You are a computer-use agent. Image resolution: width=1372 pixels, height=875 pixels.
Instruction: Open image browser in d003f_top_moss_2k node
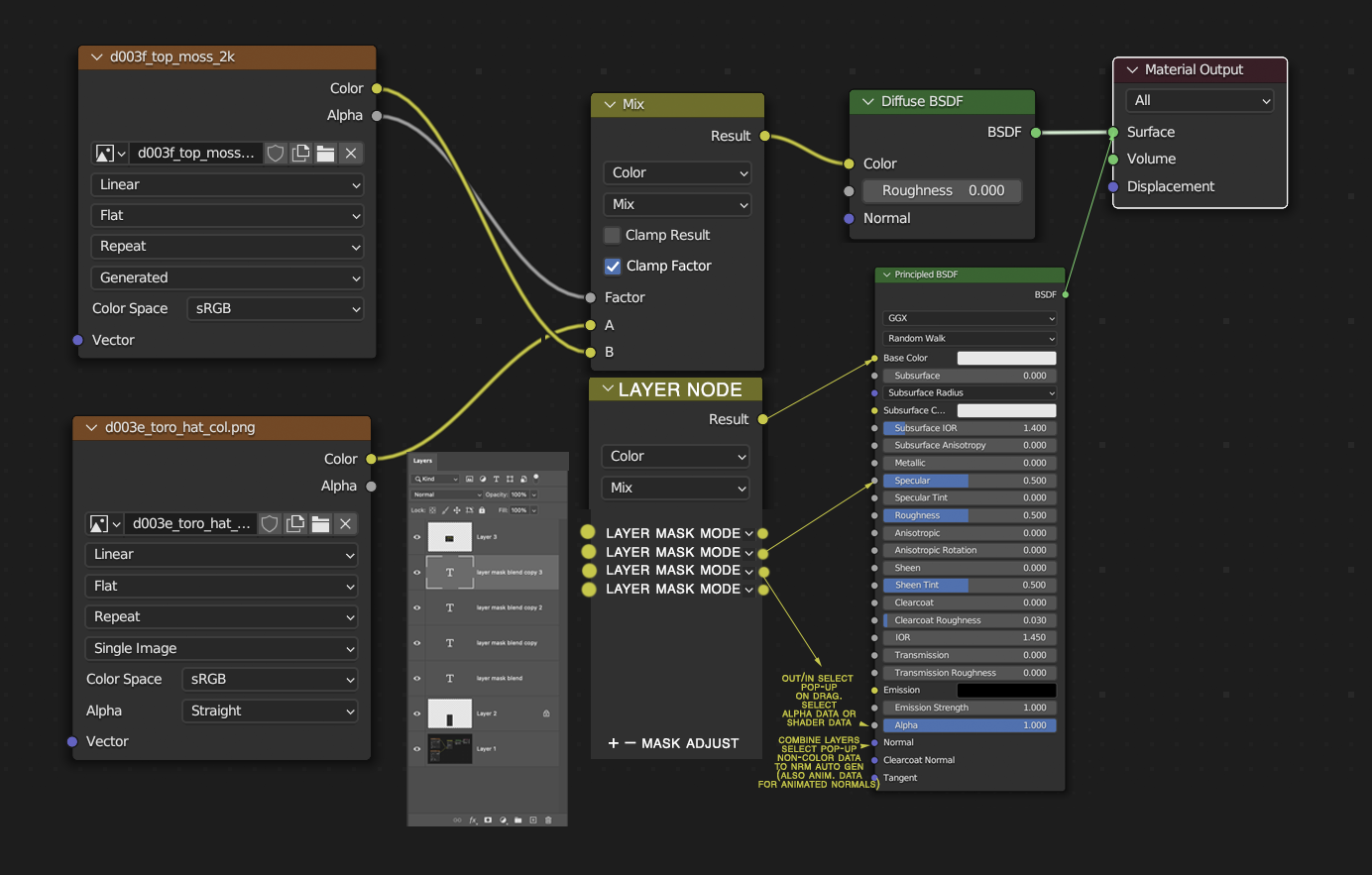pyautogui.click(x=109, y=154)
